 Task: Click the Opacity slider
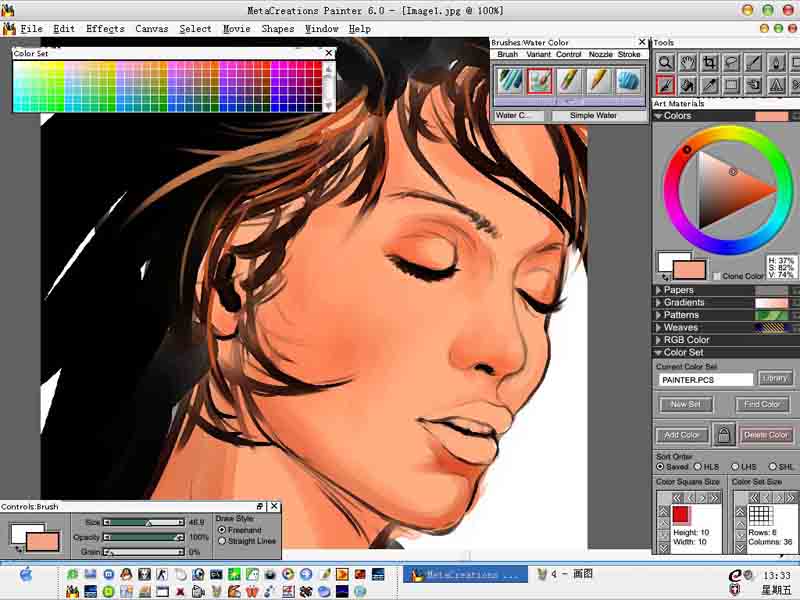click(143, 537)
